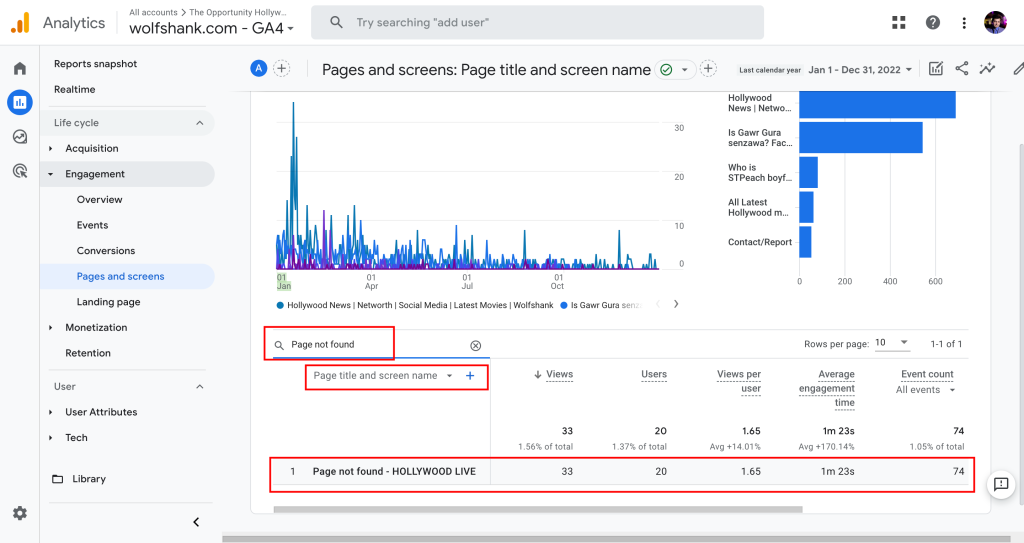Click the magnifier icon in table search
The height and width of the screenshot is (543, 1024).
(x=279, y=345)
